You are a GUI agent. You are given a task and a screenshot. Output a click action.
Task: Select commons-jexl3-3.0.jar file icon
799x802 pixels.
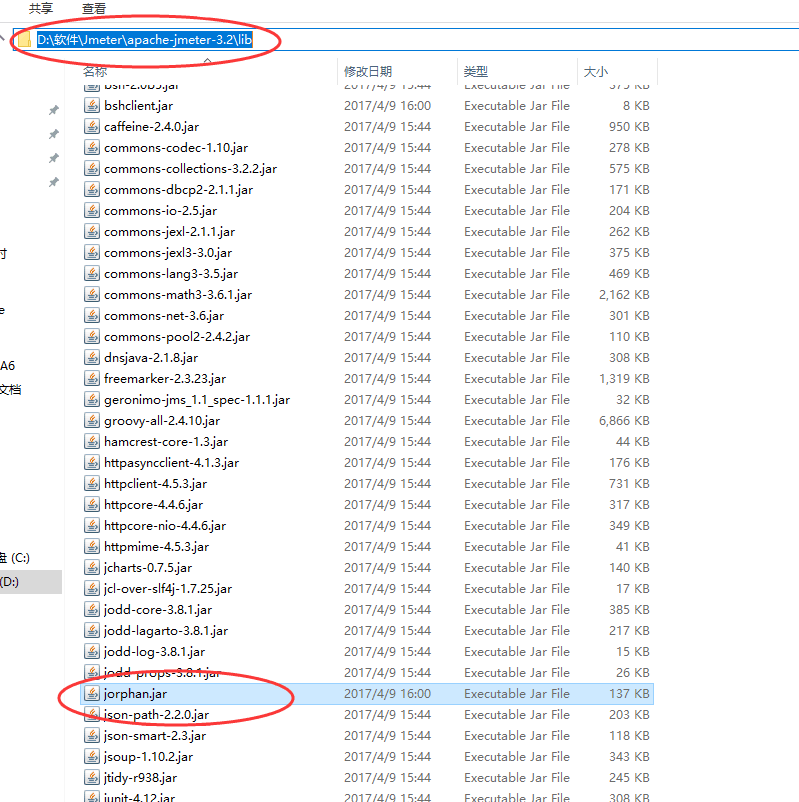(x=92, y=252)
